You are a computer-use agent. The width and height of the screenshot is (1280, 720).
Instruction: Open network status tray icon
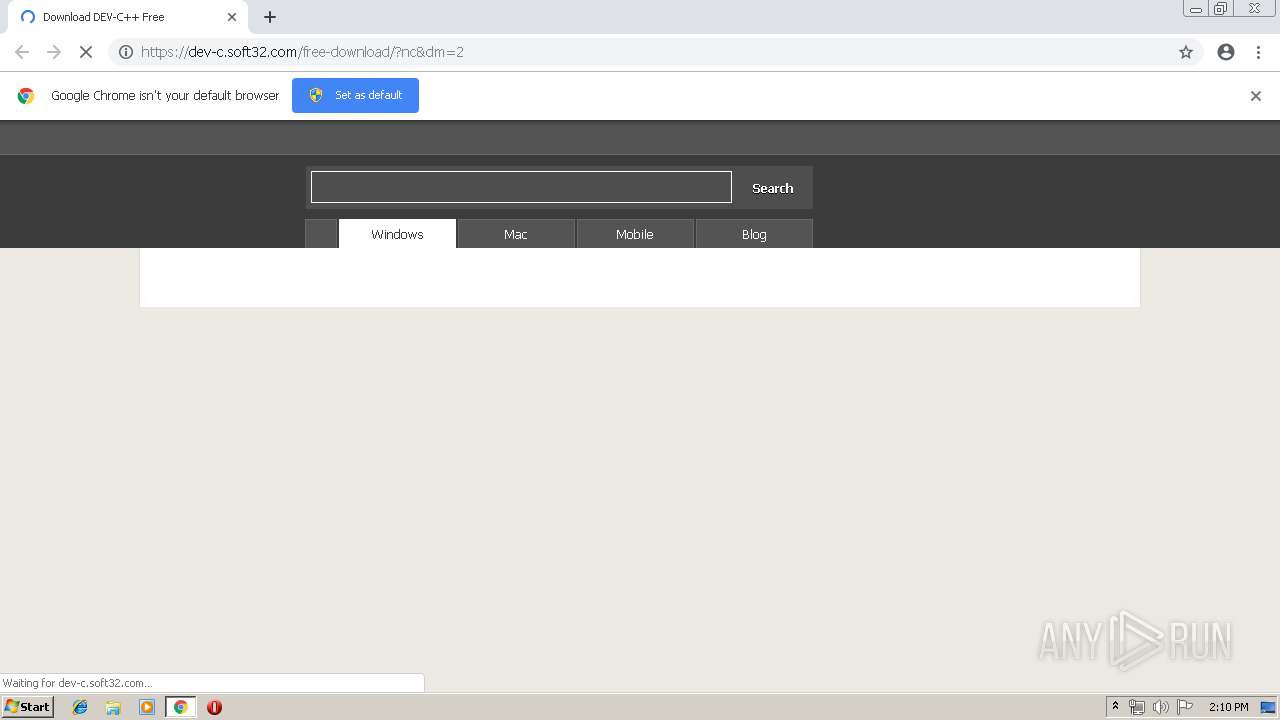1137,707
